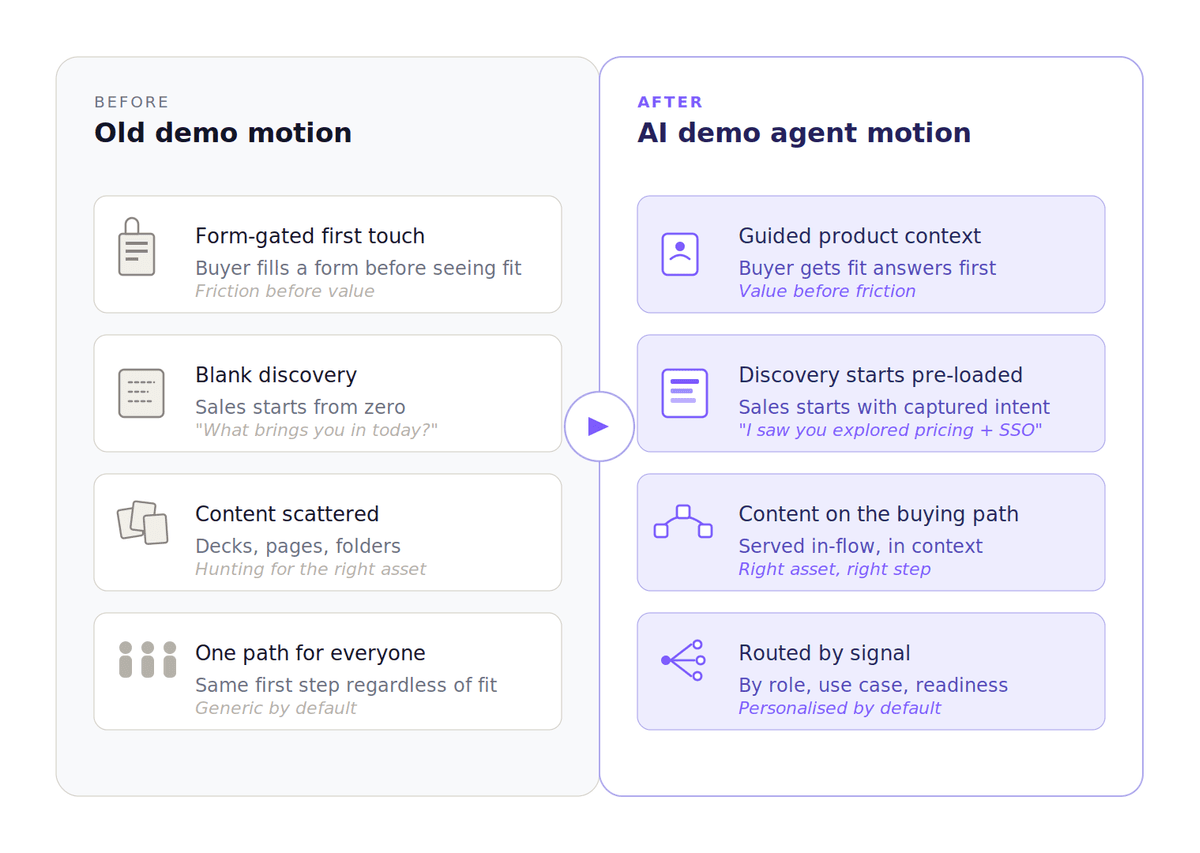Click the scattered pages icon beside Content scattered

142,522
